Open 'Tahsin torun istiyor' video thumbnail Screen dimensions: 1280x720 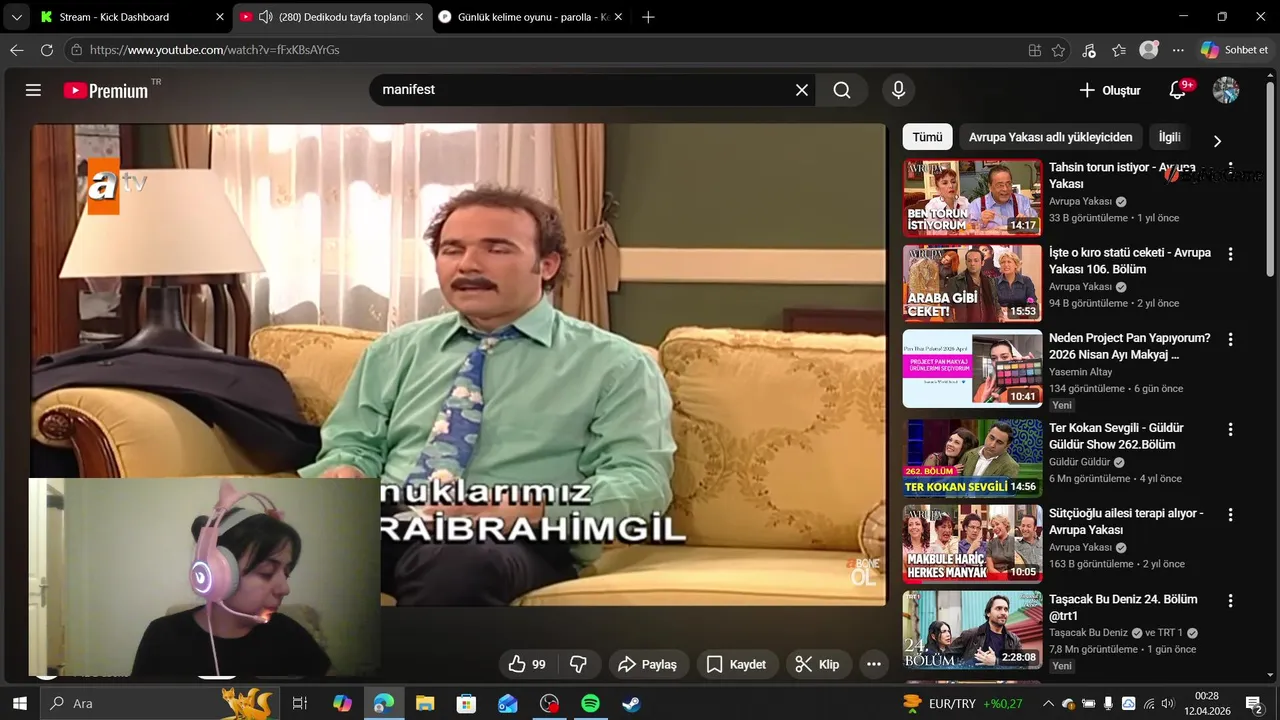pyautogui.click(x=972, y=197)
